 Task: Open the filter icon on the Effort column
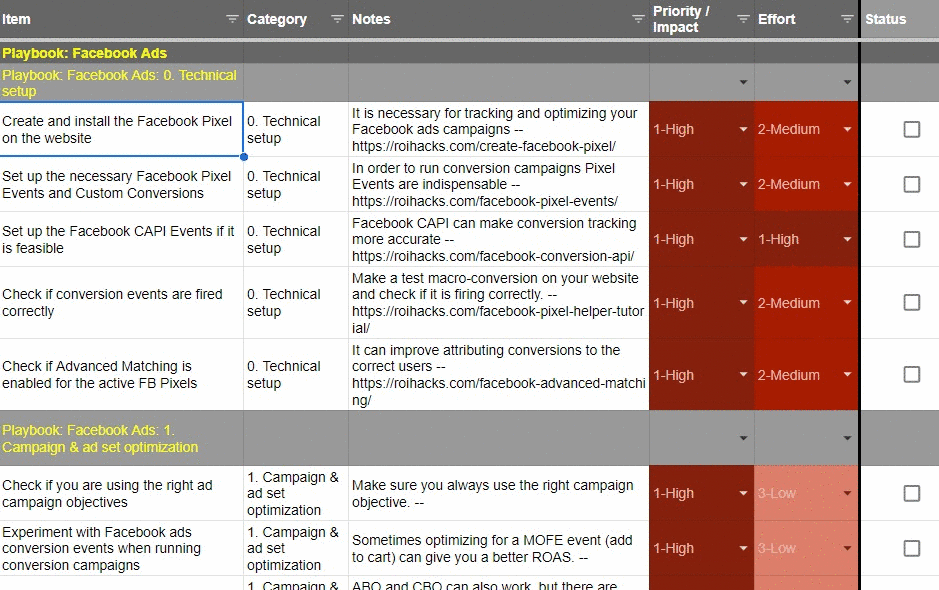[847, 19]
